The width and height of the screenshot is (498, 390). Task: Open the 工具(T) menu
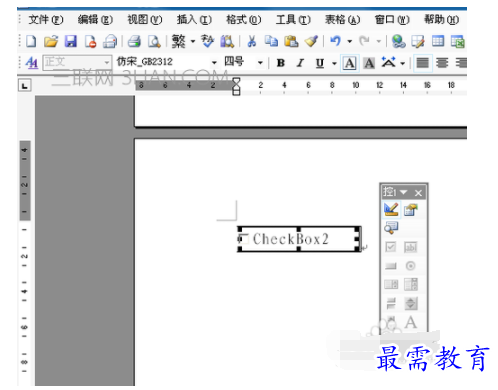pyautogui.click(x=293, y=20)
